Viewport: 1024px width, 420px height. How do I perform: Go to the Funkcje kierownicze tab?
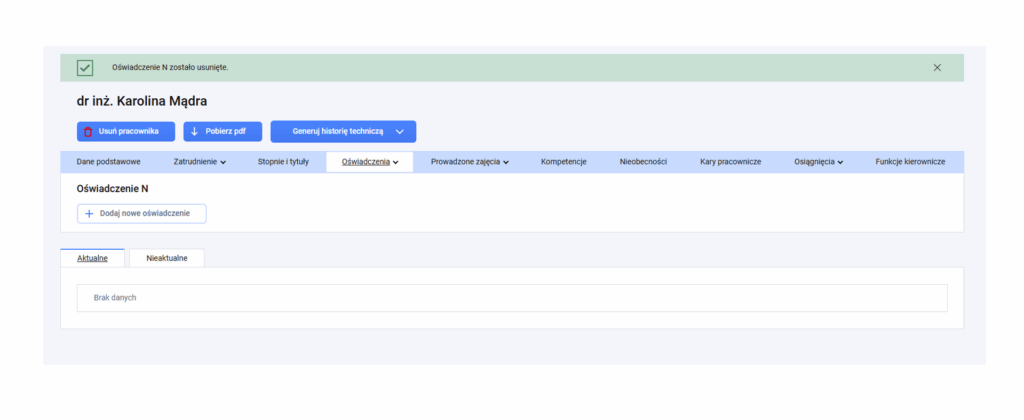[910, 162]
